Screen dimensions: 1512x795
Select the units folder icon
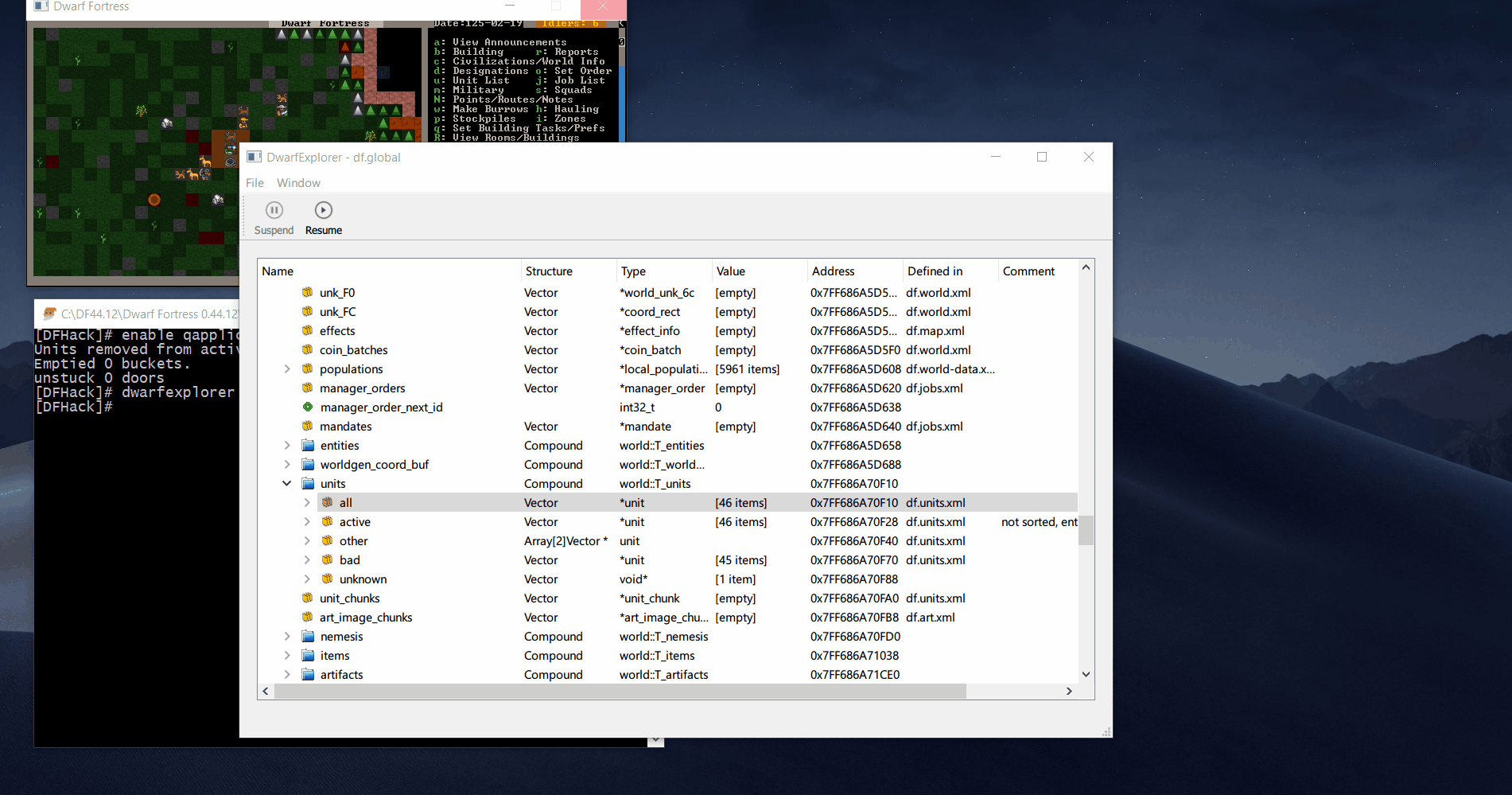pyautogui.click(x=309, y=484)
